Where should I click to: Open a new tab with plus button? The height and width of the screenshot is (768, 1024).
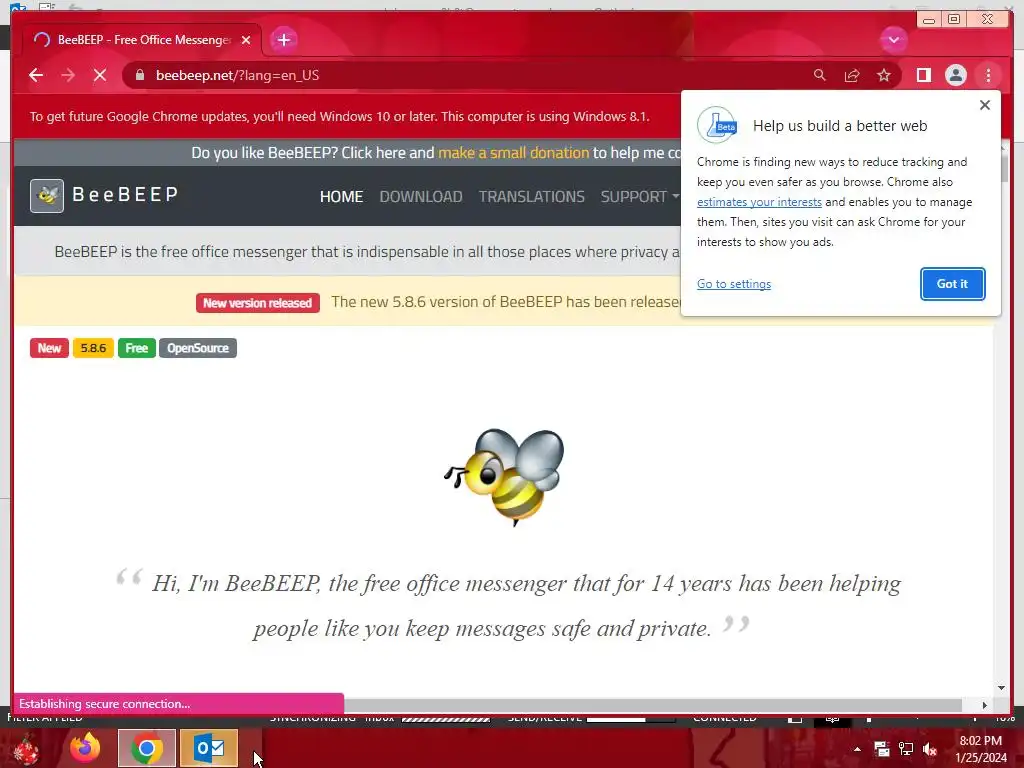pos(283,40)
